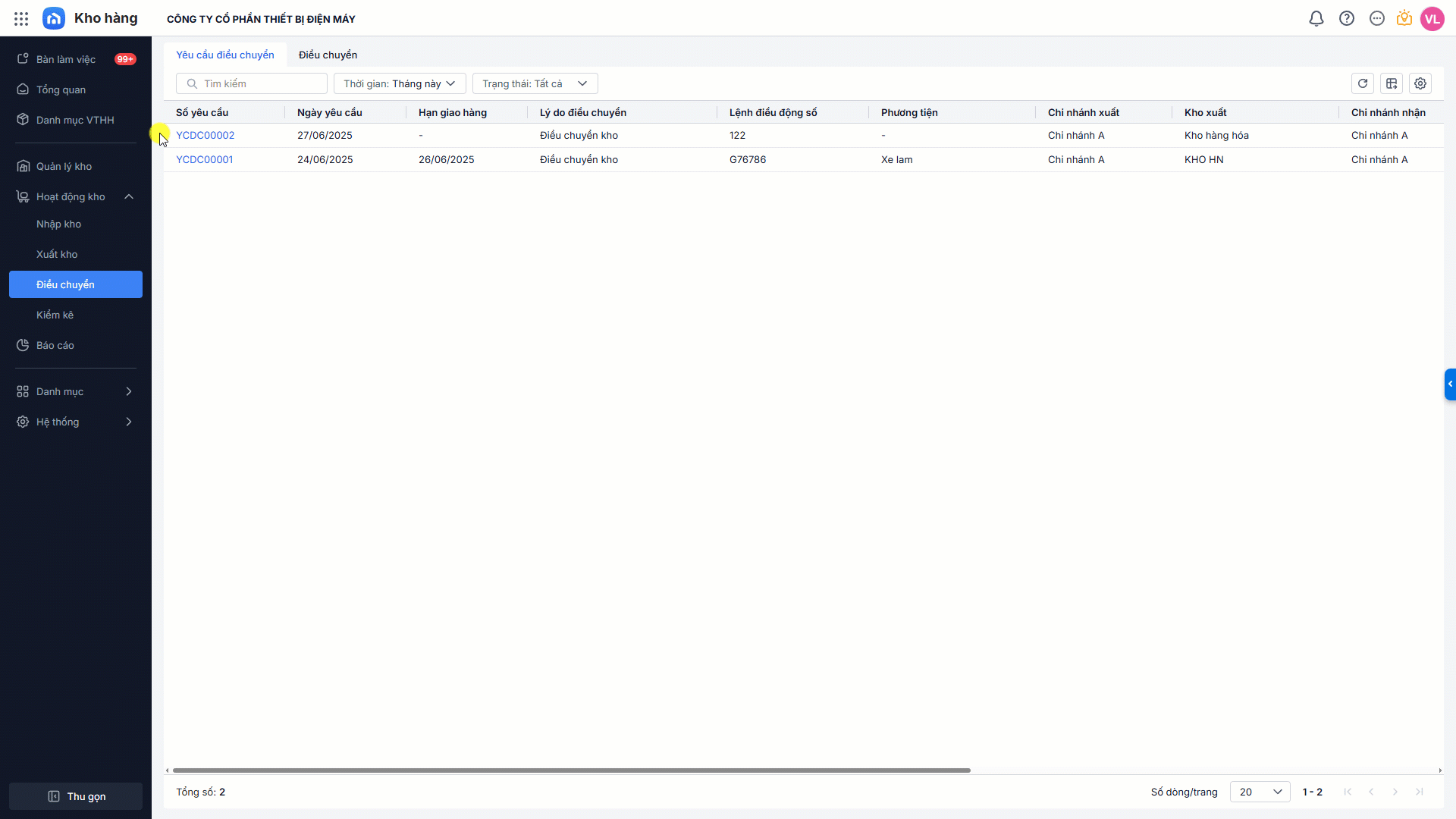1456x819 pixels.
Task: Open Kiểm kê in the sidebar
Action: pos(55,315)
